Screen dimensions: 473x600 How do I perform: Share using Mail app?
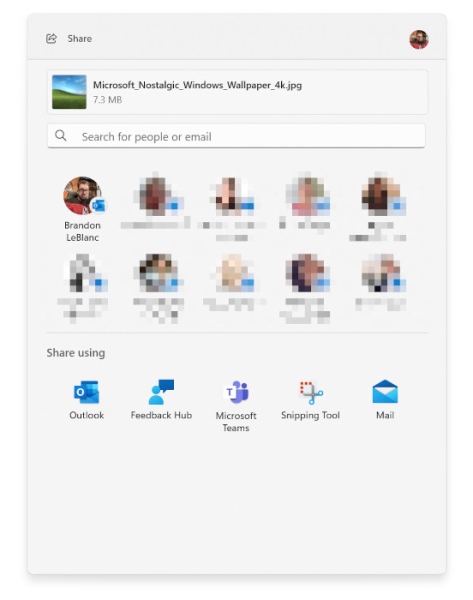pos(385,400)
